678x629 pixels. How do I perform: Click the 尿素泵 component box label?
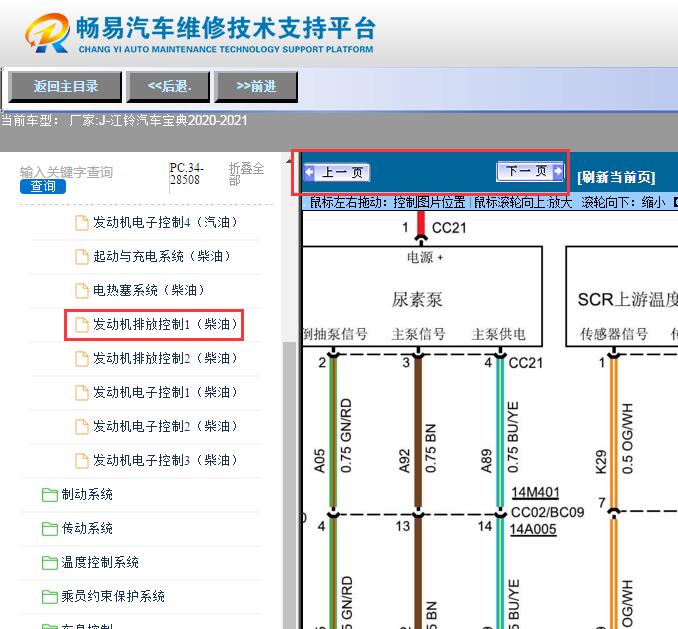(x=417, y=299)
